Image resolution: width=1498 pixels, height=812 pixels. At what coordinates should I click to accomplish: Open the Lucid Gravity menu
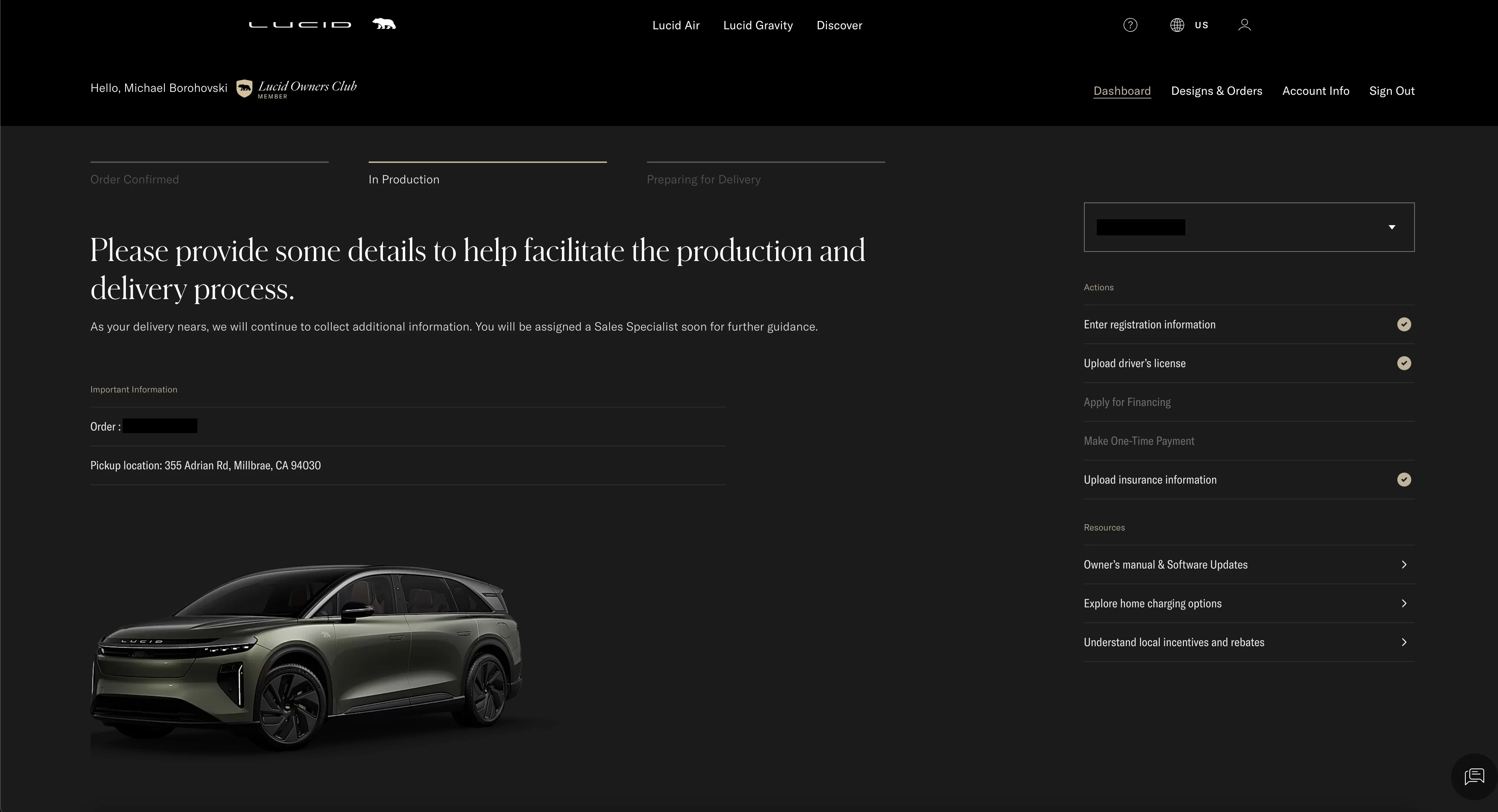[x=758, y=26]
